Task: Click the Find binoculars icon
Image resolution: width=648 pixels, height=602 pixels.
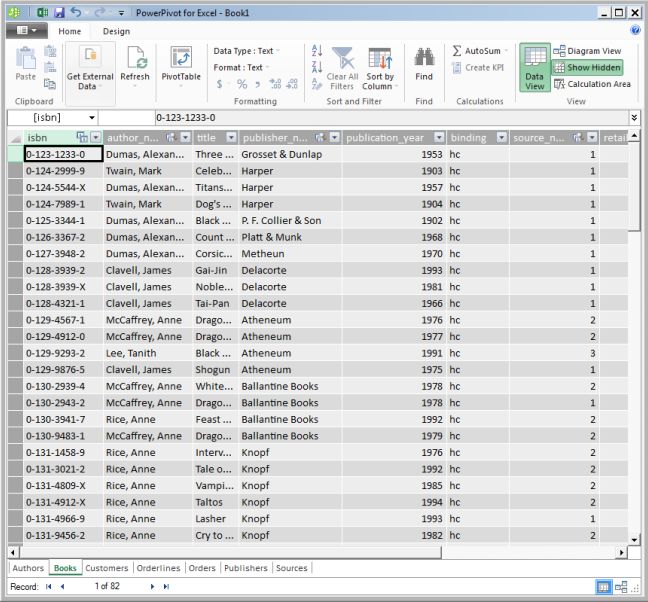Action: 424,57
